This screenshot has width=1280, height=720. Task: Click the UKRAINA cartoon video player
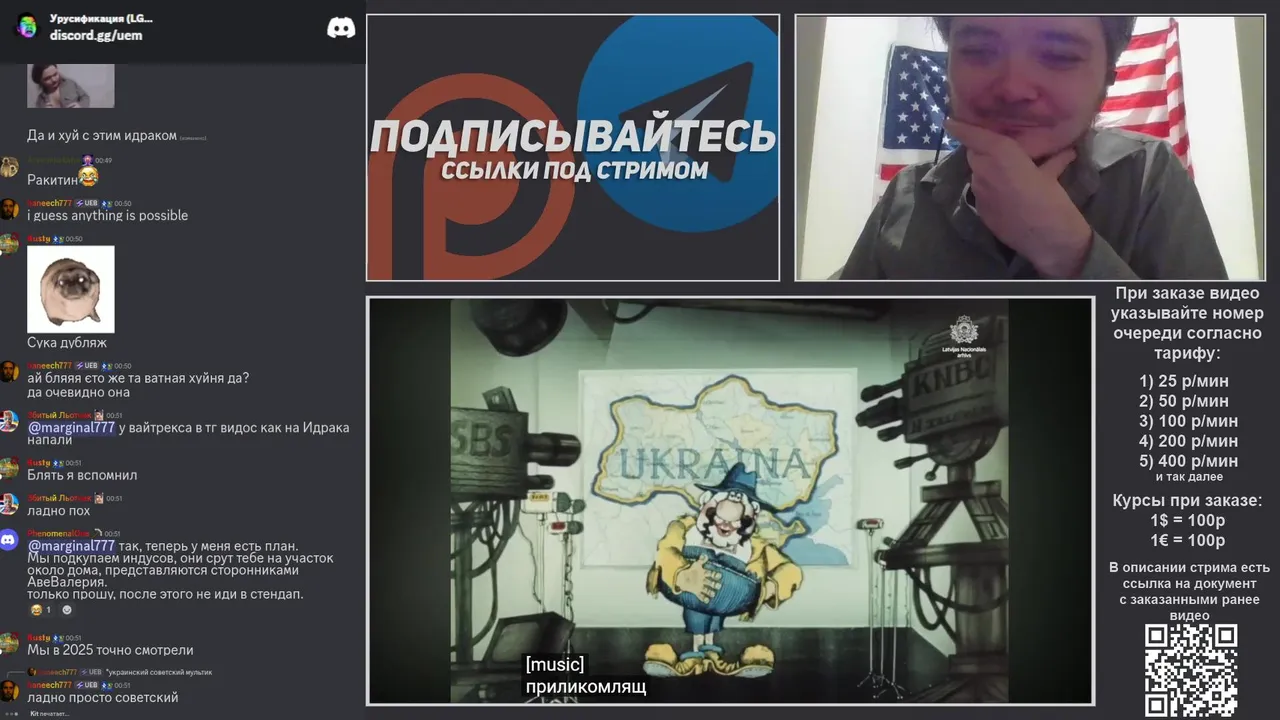[730, 501]
